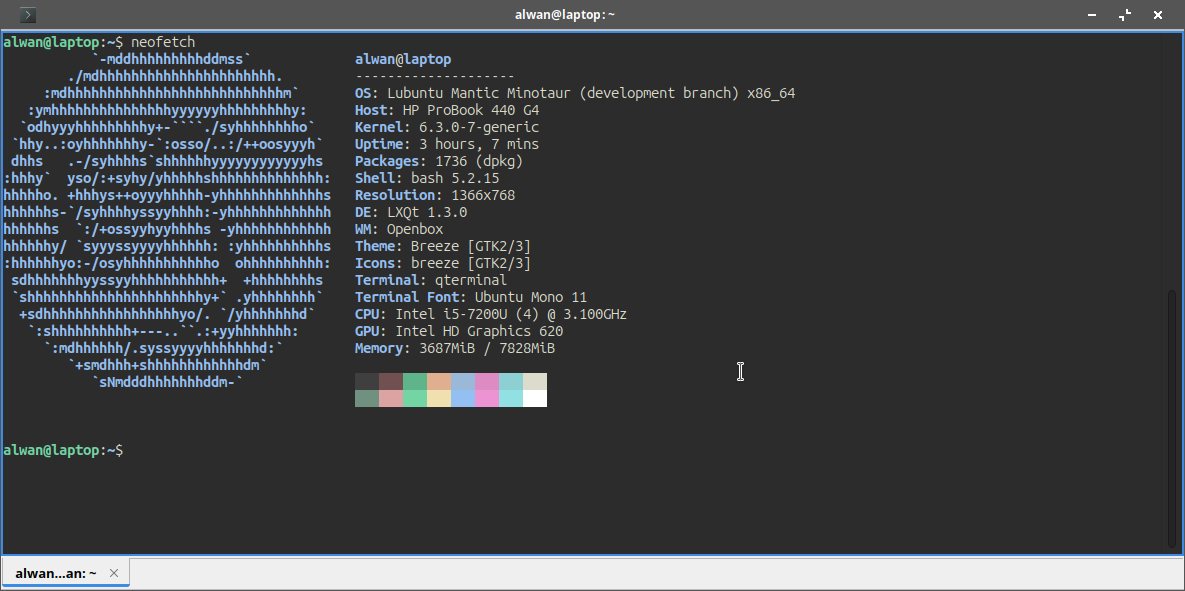
Task: Click the Icons value breeze [GTK2/3]
Action: [471, 263]
